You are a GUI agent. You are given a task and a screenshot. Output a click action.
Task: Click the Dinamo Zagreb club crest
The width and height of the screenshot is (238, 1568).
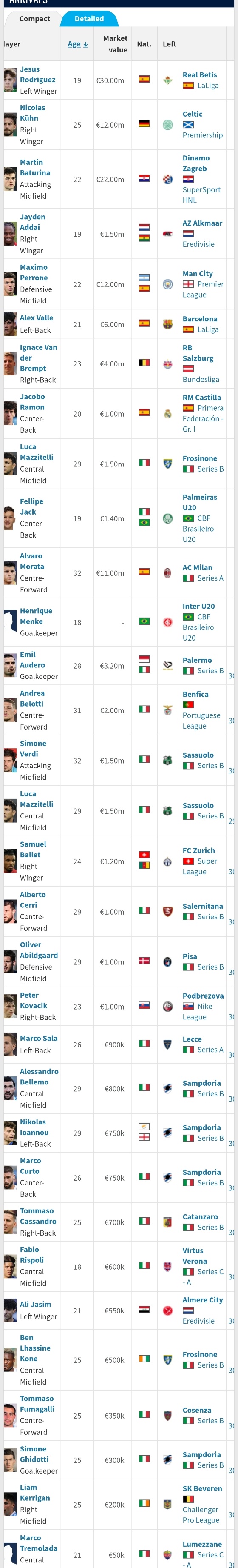click(167, 179)
